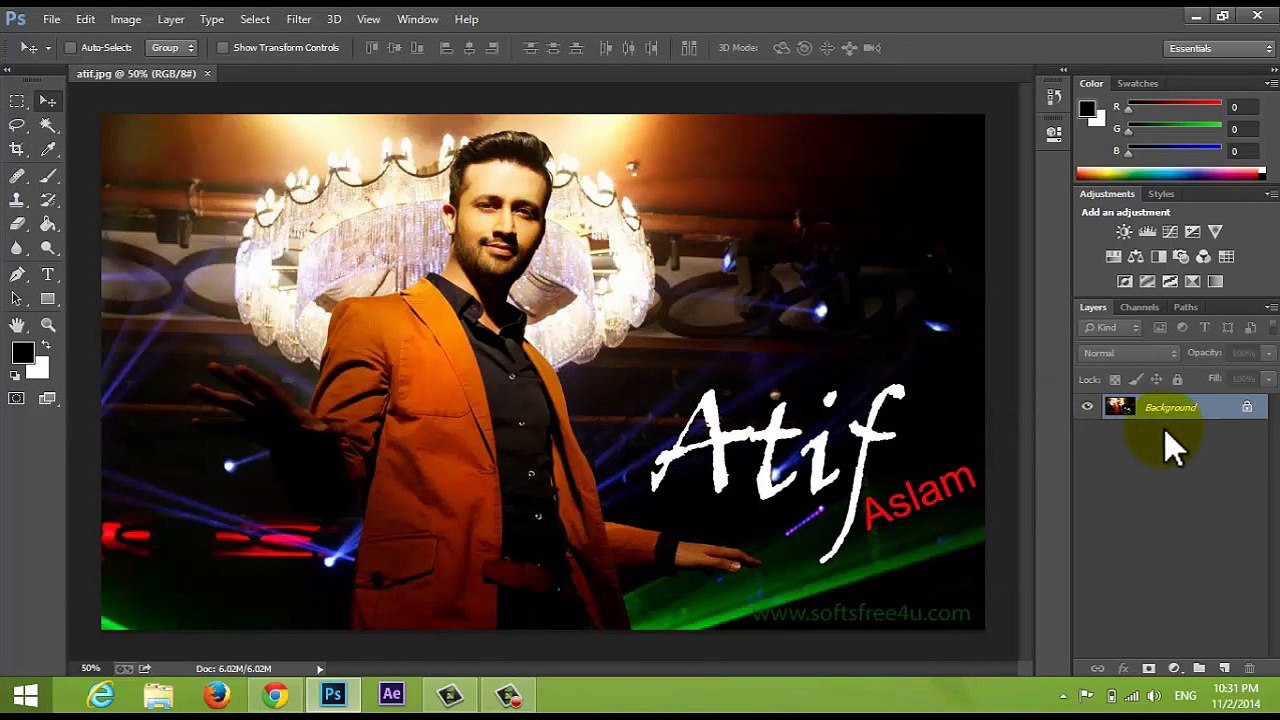Toggle lock position
The height and width of the screenshot is (720, 1280).
pyautogui.click(x=1156, y=380)
